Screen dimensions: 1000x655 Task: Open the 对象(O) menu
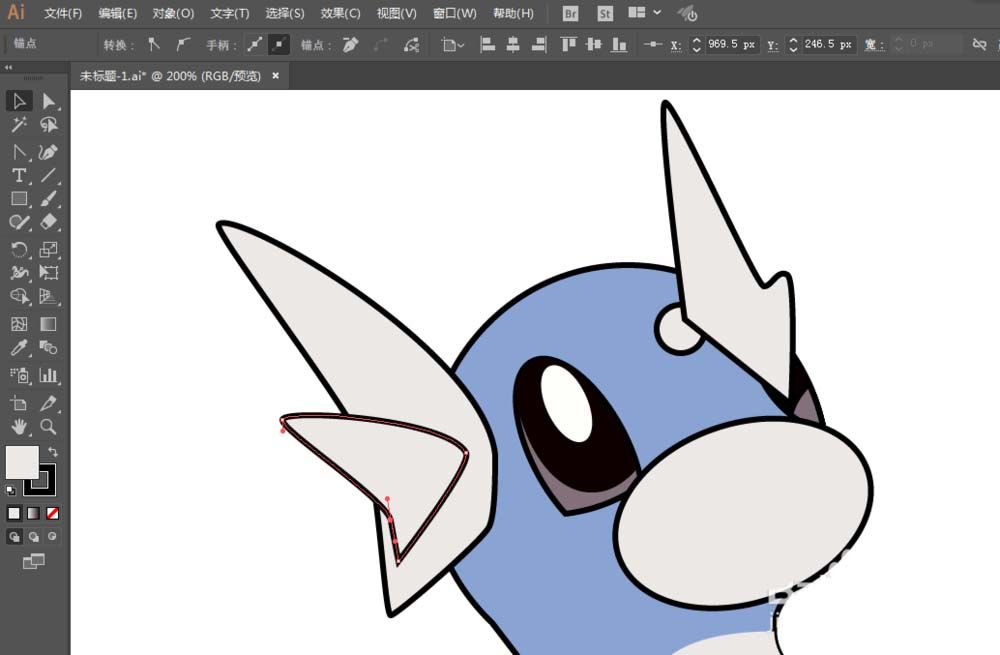[173, 13]
